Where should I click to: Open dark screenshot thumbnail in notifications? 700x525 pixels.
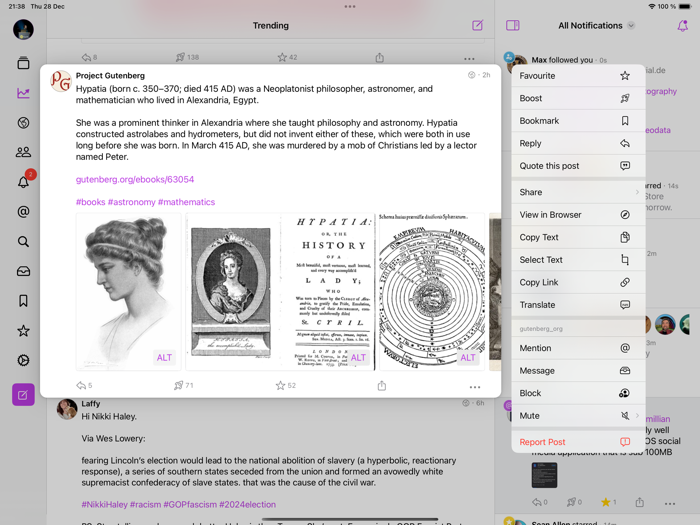pyautogui.click(x=544, y=475)
